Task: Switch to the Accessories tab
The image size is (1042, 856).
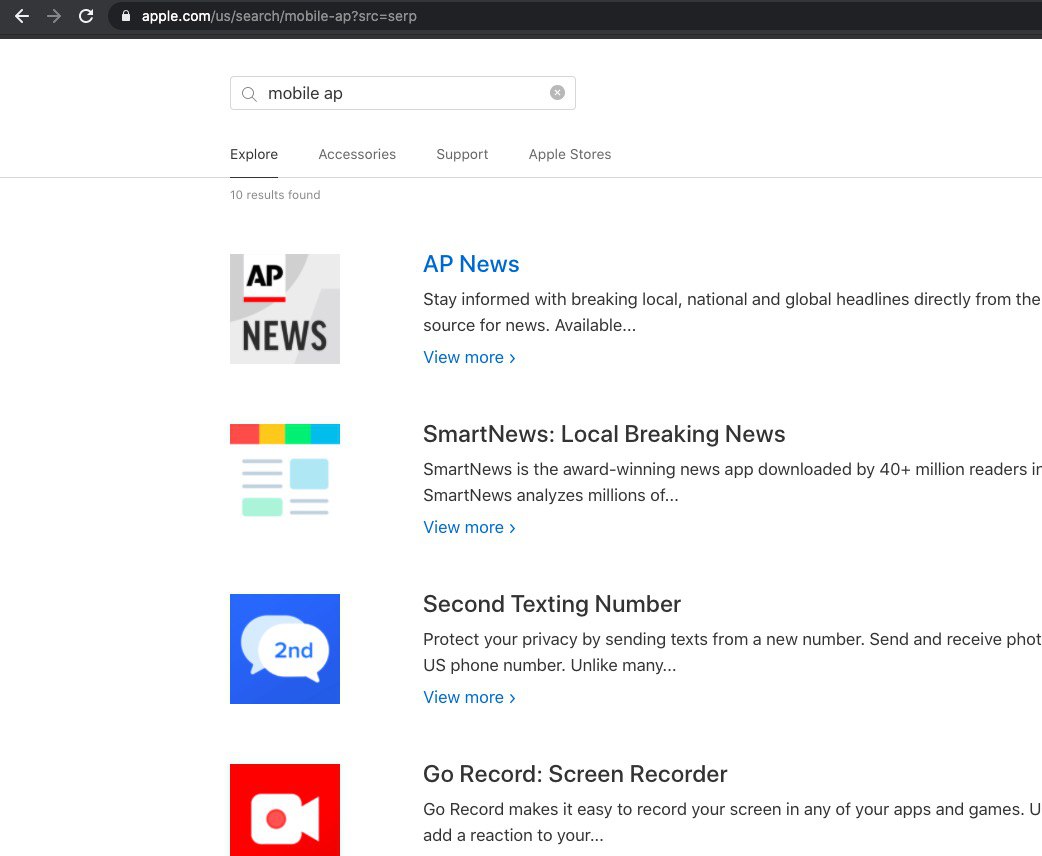Action: pyautogui.click(x=357, y=154)
